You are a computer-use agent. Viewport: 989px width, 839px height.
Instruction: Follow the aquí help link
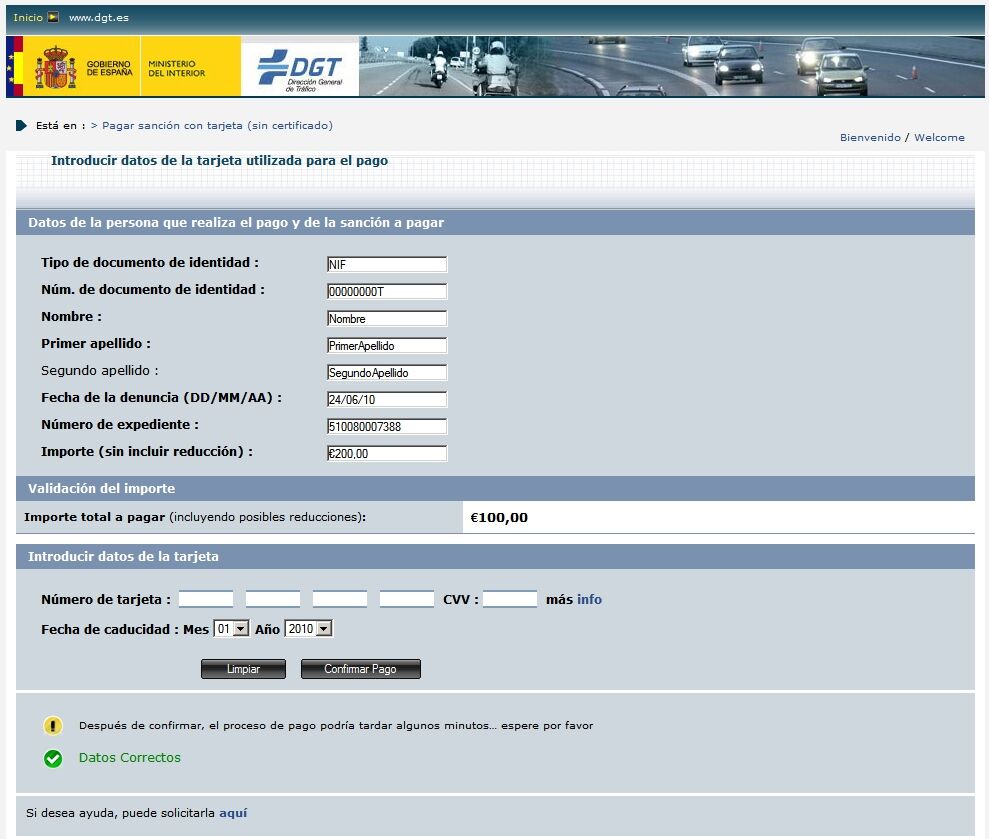(233, 813)
